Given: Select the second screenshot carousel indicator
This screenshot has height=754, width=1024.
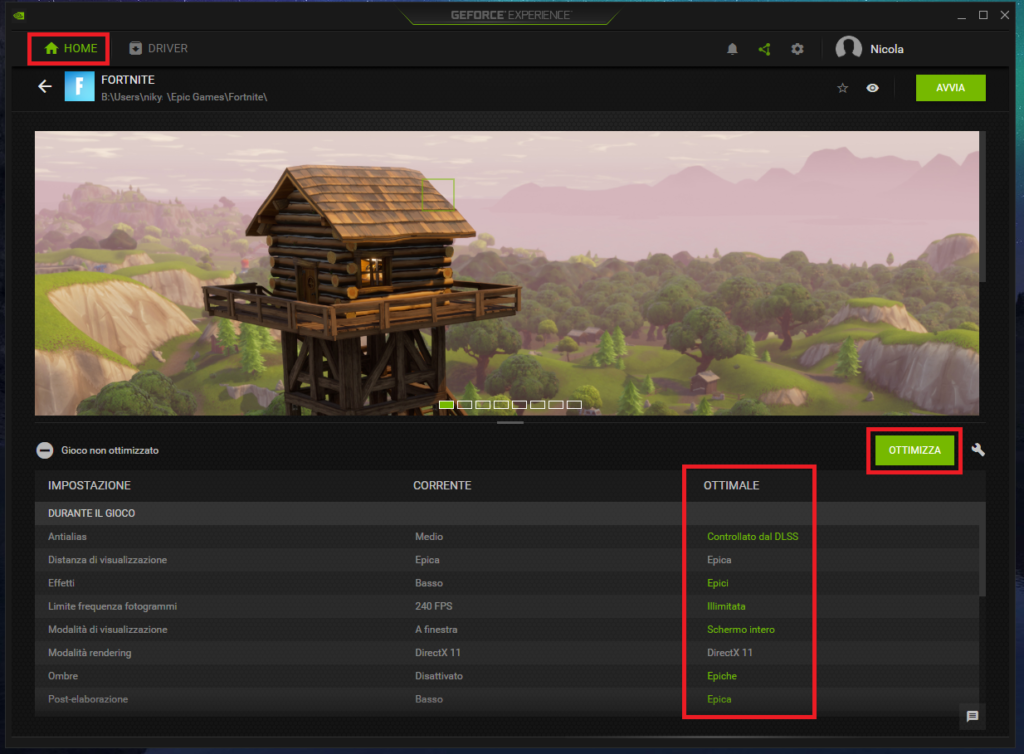Looking at the screenshot, I should (x=464, y=405).
